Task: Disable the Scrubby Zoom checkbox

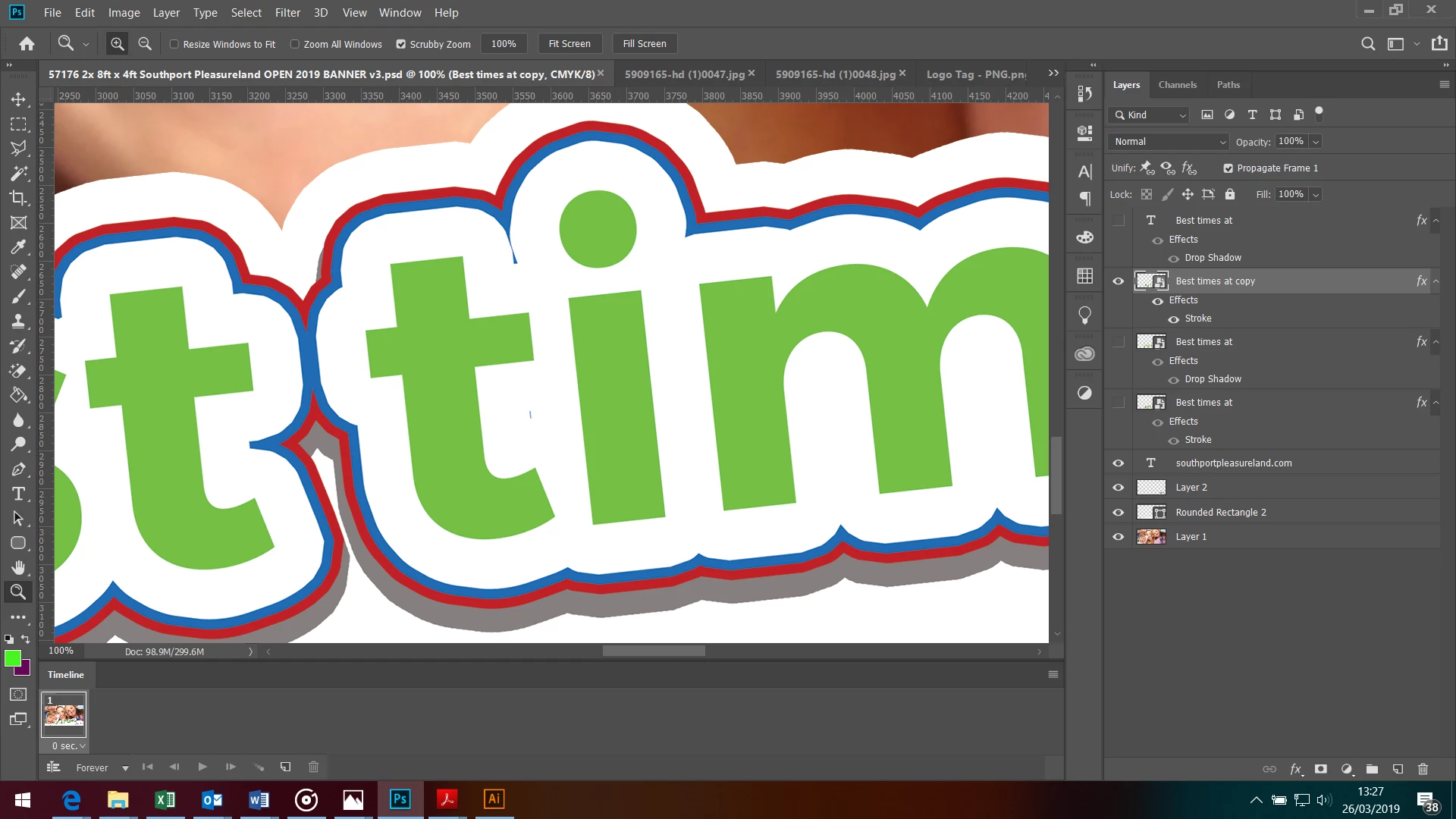Action: pos(401,44)
